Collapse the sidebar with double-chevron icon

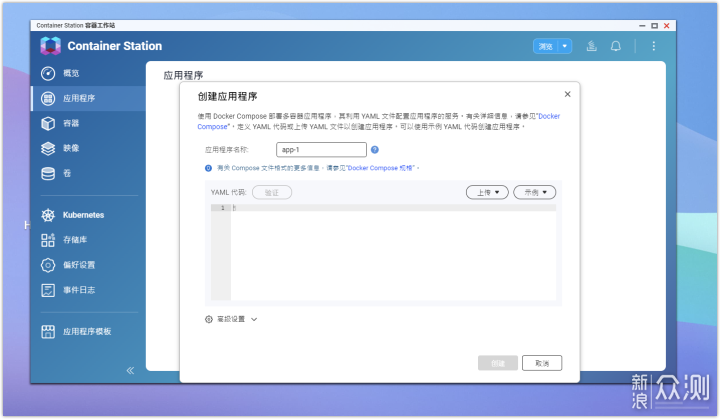click(130, 370)
